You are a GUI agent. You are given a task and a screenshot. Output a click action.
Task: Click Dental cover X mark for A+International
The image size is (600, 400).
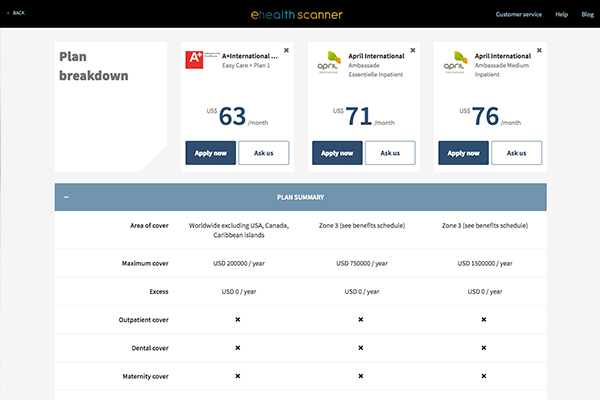click(x=238, y=348)
